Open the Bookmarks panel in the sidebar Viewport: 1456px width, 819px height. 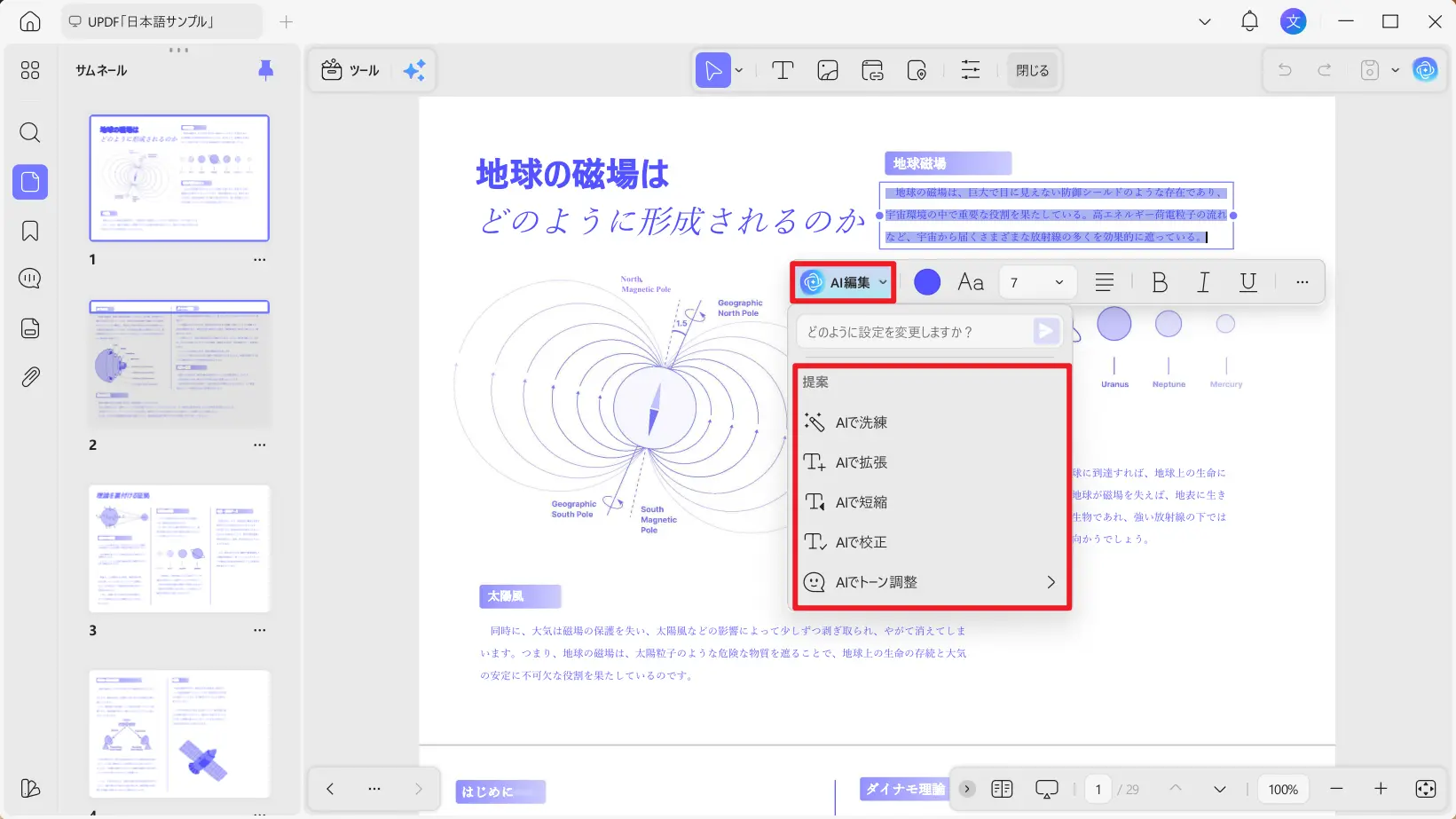29,230
